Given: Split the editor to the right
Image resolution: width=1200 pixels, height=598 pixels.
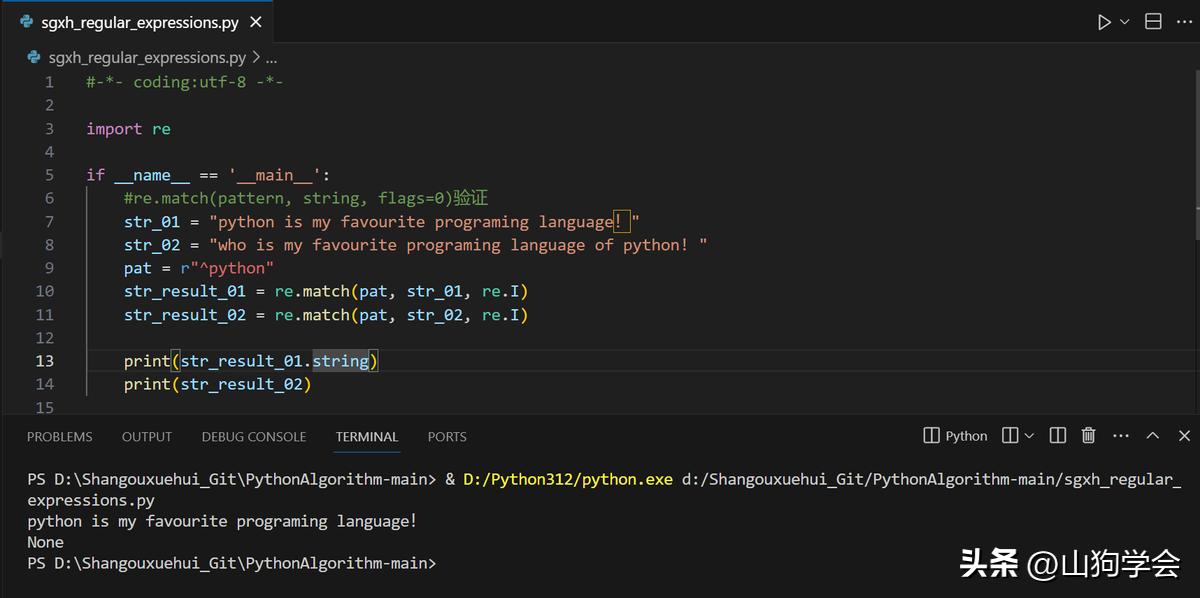Looking at the screenshot, I should tap(1153, 22).
